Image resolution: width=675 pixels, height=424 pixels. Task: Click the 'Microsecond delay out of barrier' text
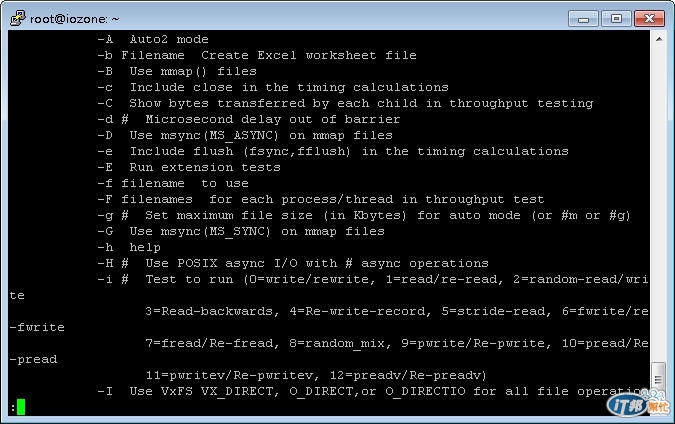pos(273,119)
